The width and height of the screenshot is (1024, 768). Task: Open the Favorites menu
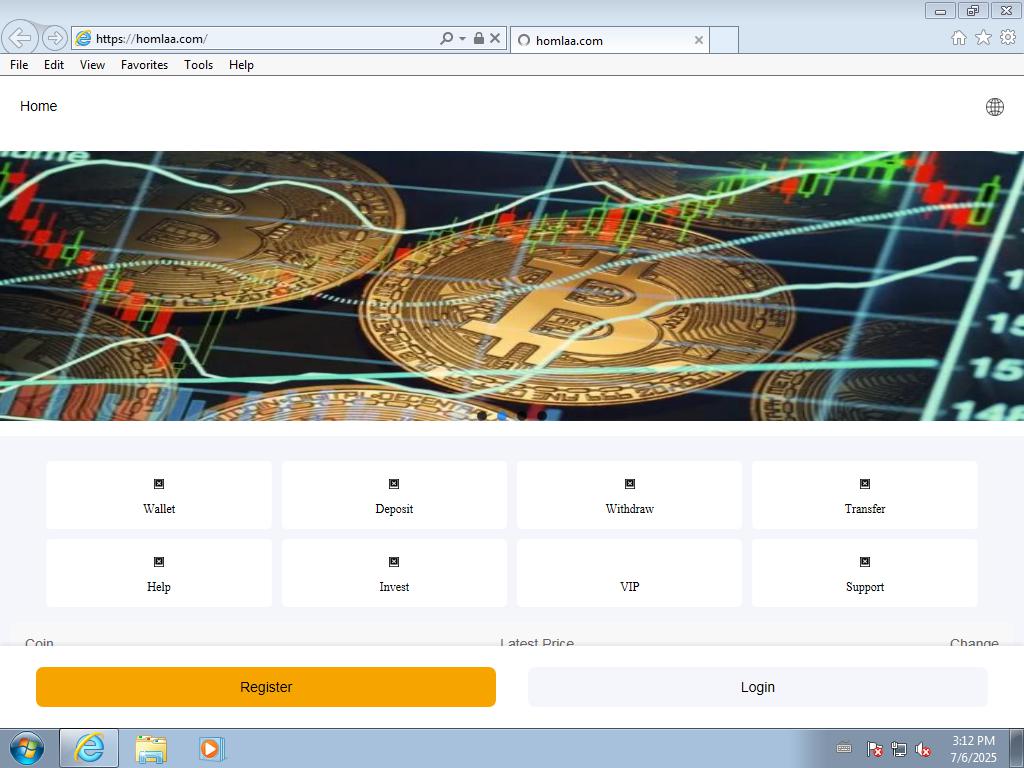coord(144,65)
